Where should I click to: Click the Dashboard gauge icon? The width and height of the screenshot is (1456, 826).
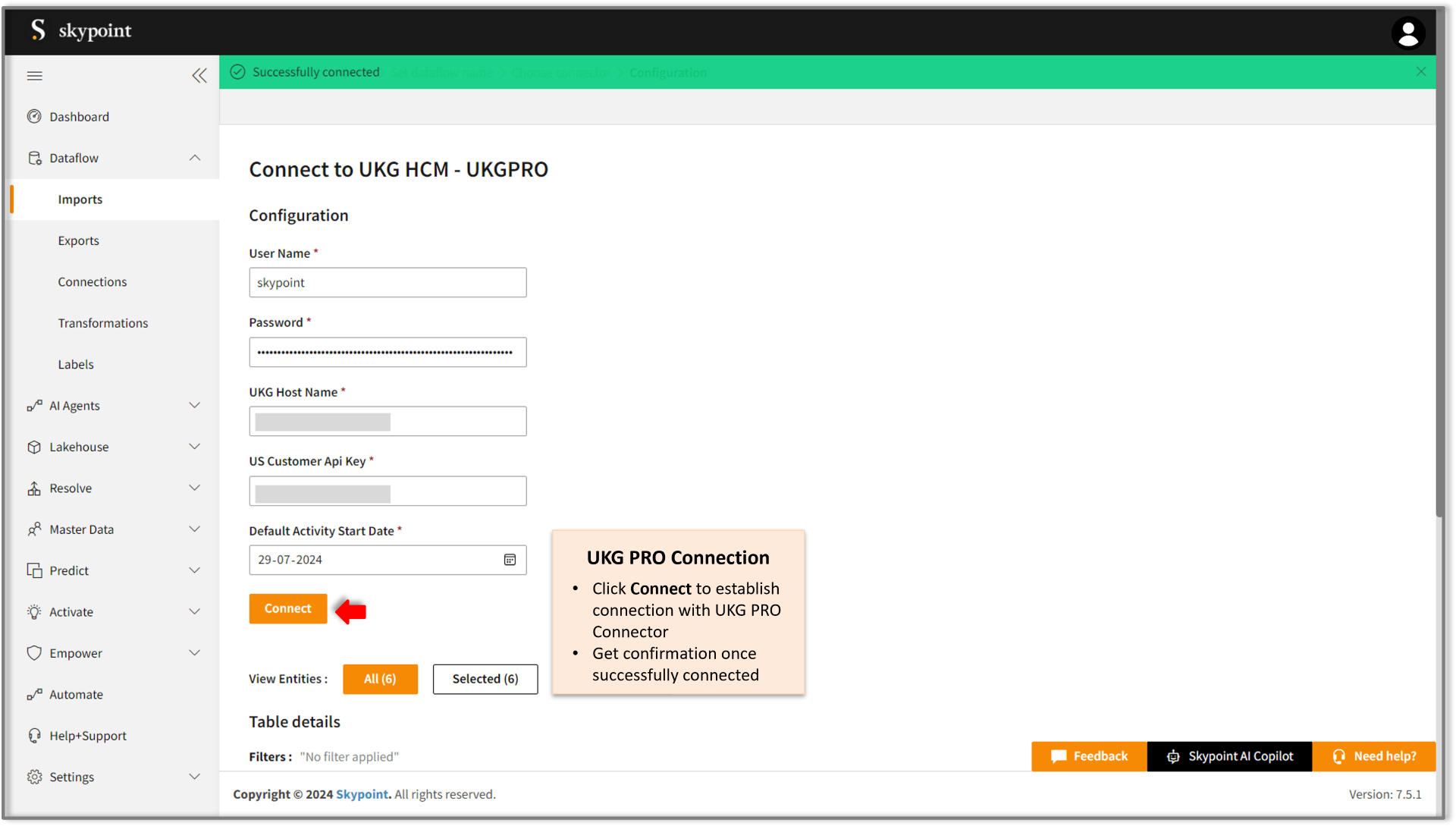[x=34, y=117]
